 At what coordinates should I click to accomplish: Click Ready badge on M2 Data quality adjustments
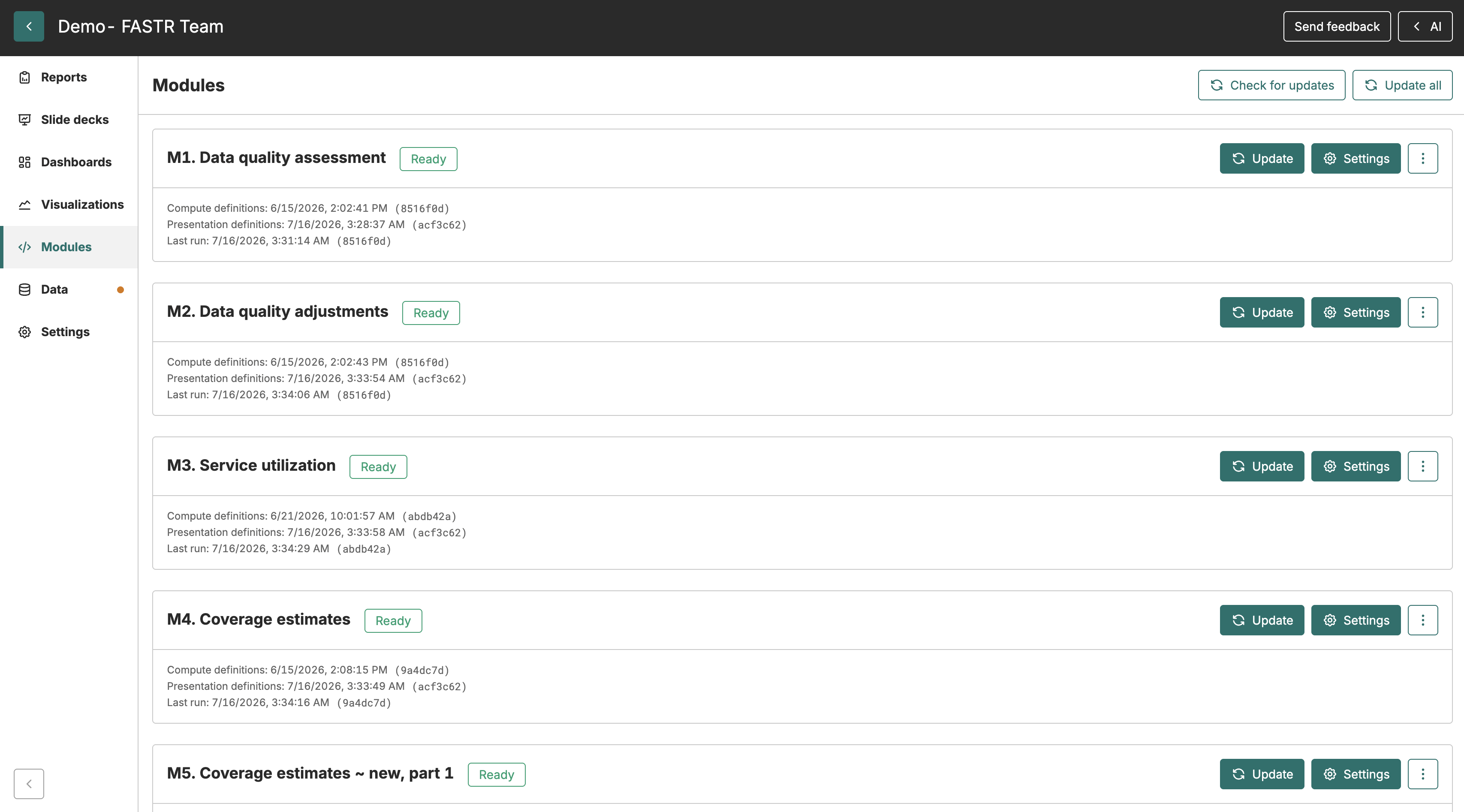[x=431, y=313]
